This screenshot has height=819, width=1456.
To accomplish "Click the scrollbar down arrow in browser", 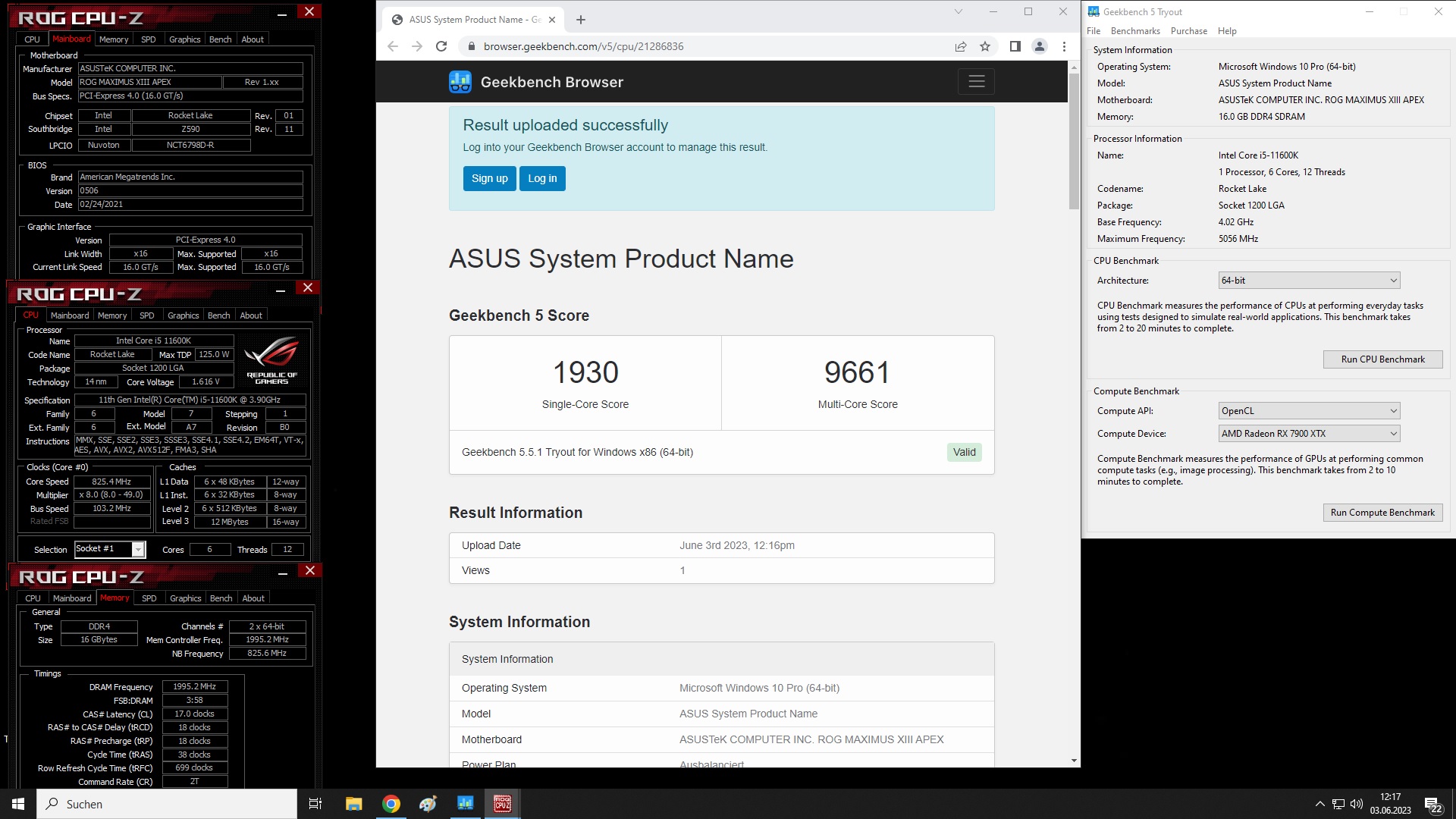I will tap(1073, 761).
